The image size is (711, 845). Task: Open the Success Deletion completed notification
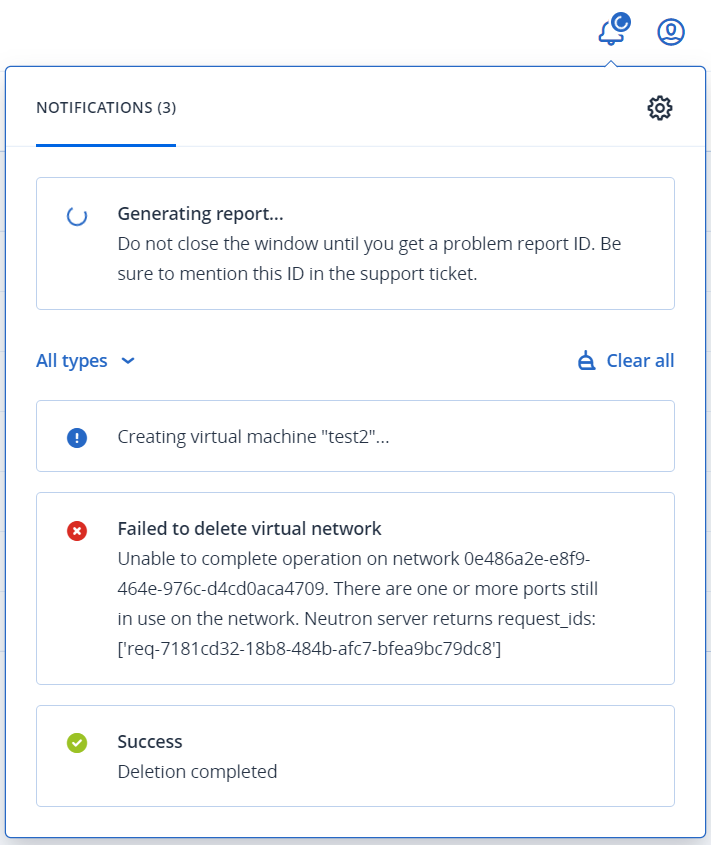(355, 756)
